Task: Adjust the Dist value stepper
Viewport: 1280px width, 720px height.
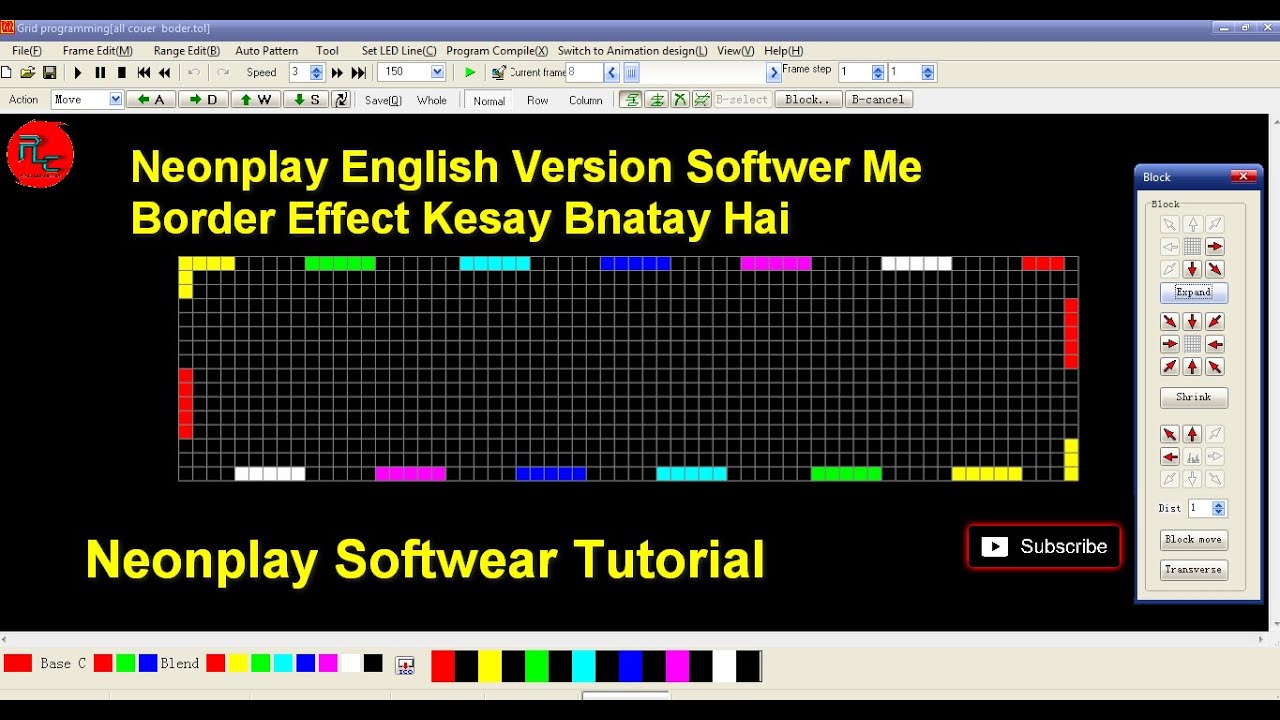Action: (1218, 508)
